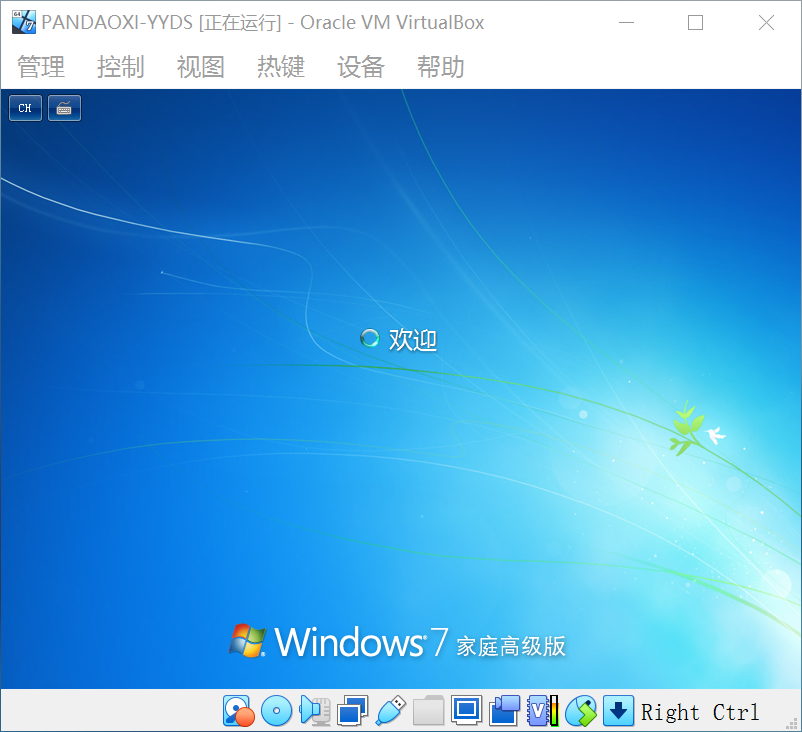
Task: Open the 控制 menu
Action: tap(121, 67)
